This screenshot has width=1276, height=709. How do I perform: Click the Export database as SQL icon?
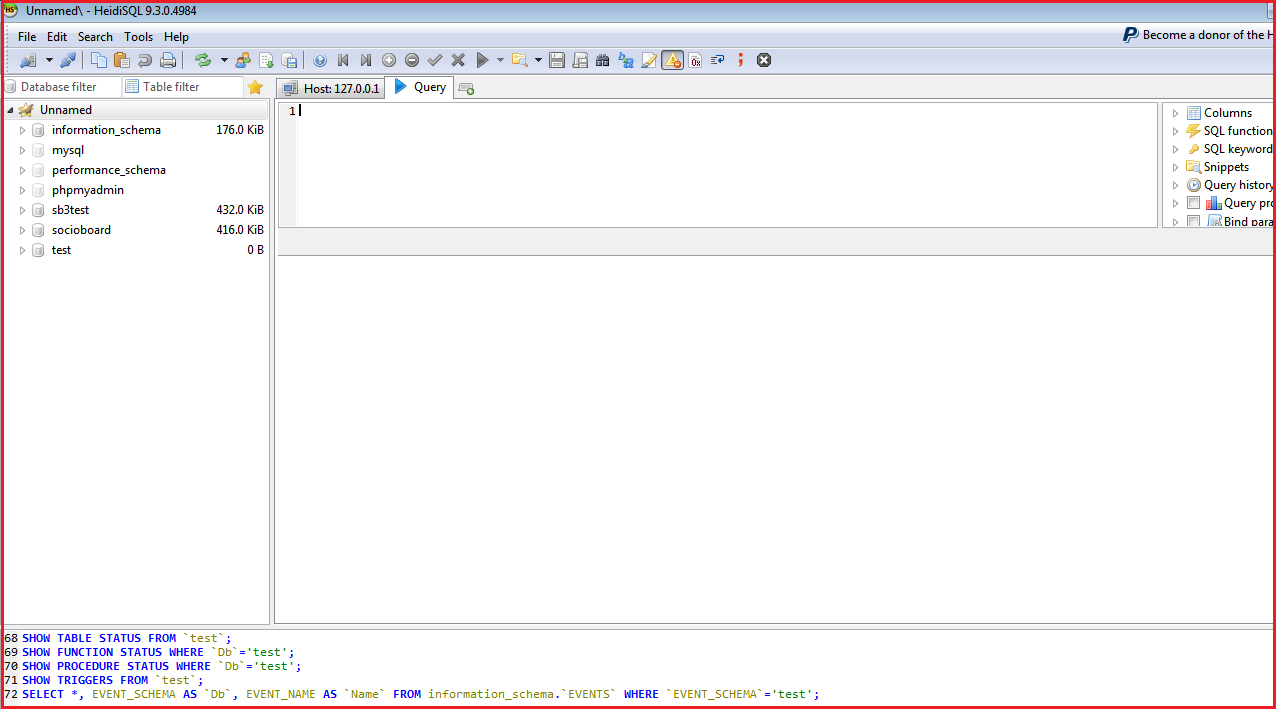point(290,60)
